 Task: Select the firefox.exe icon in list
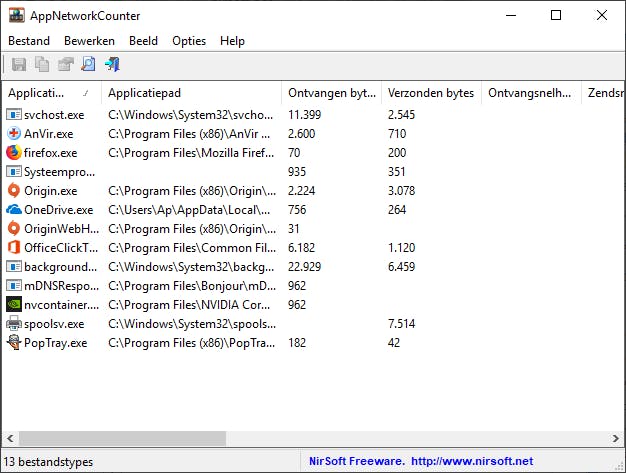14,153
